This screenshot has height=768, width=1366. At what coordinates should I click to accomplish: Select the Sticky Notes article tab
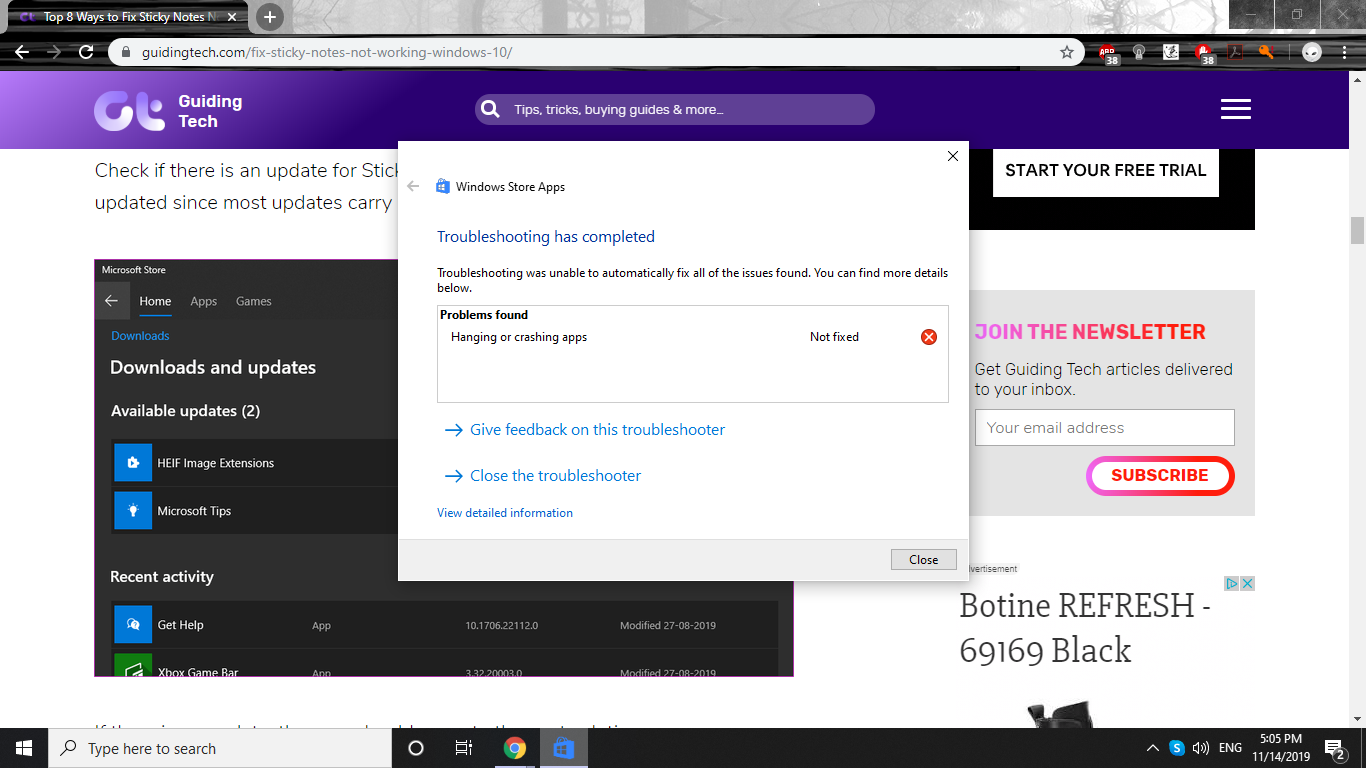[126, 17]
